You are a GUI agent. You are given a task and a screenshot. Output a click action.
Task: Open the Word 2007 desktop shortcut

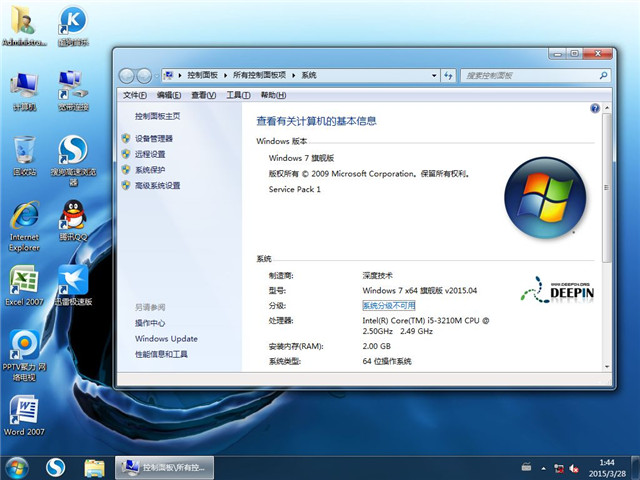point(24,416)
